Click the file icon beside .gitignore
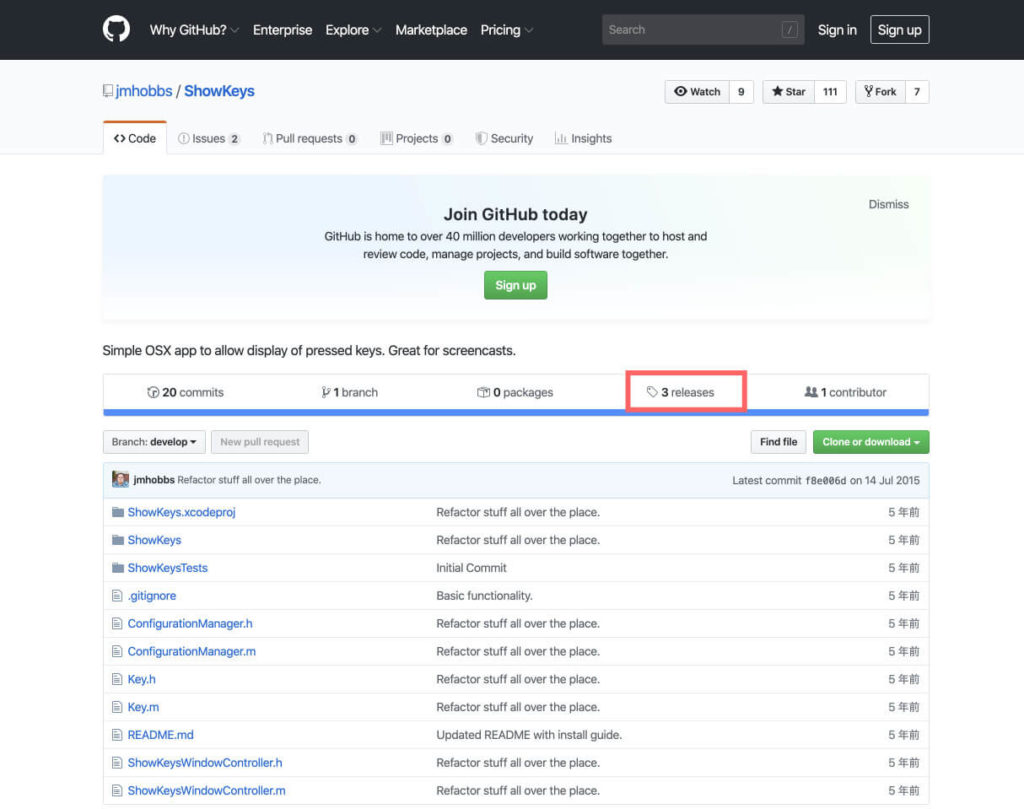The height and width of the screenshot is (809, 1024). tap(117, 595)
